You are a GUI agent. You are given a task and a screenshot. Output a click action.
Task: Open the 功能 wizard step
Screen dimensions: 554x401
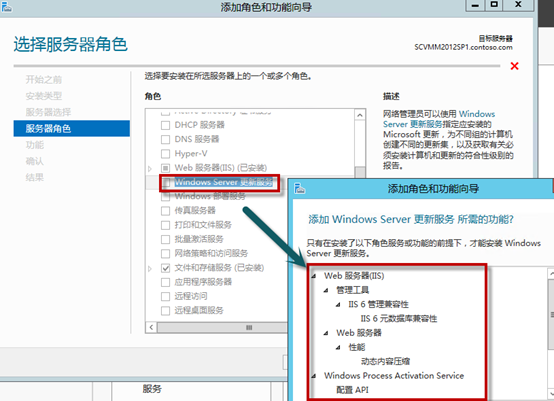tap(35, 145)
